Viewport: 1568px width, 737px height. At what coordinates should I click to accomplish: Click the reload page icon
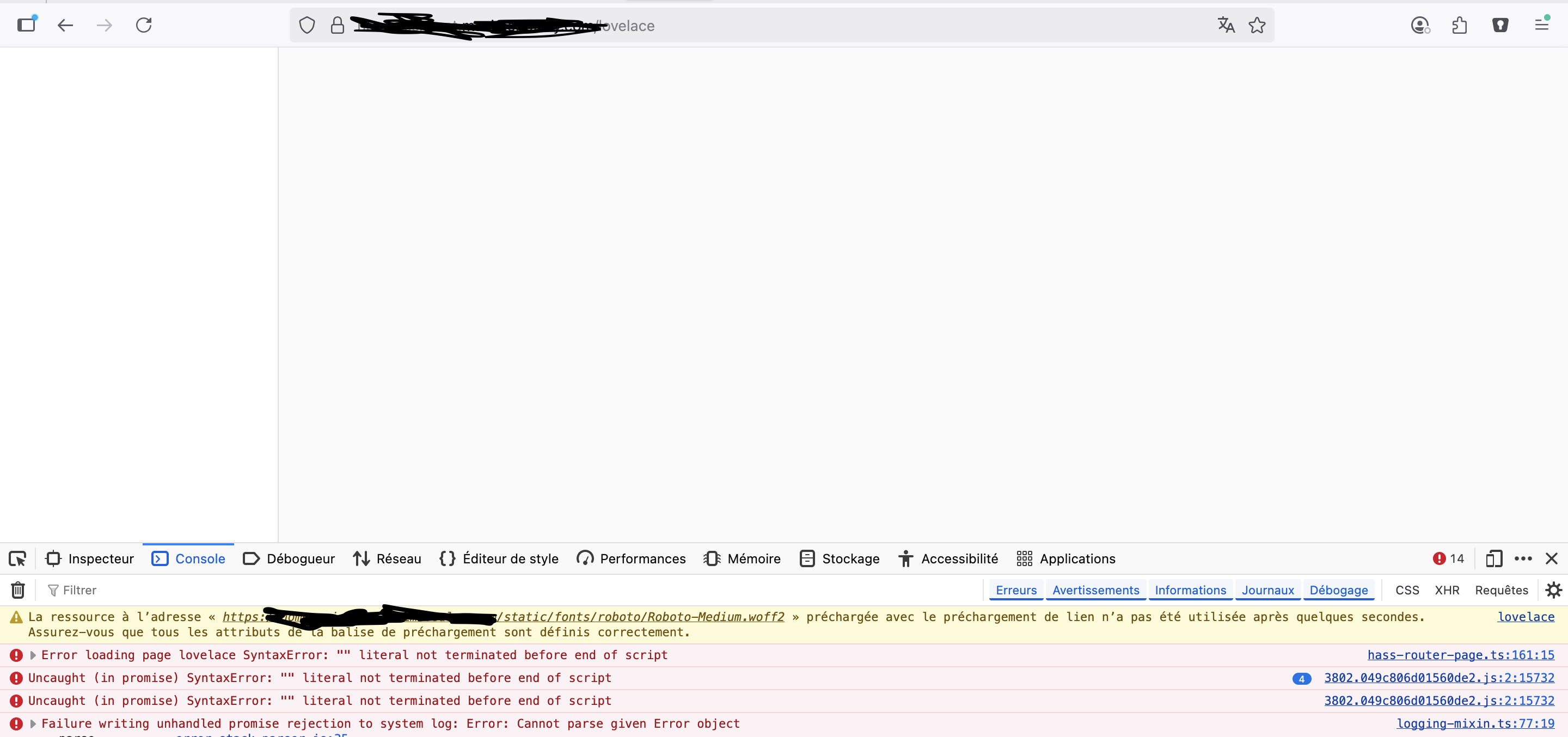144,25
